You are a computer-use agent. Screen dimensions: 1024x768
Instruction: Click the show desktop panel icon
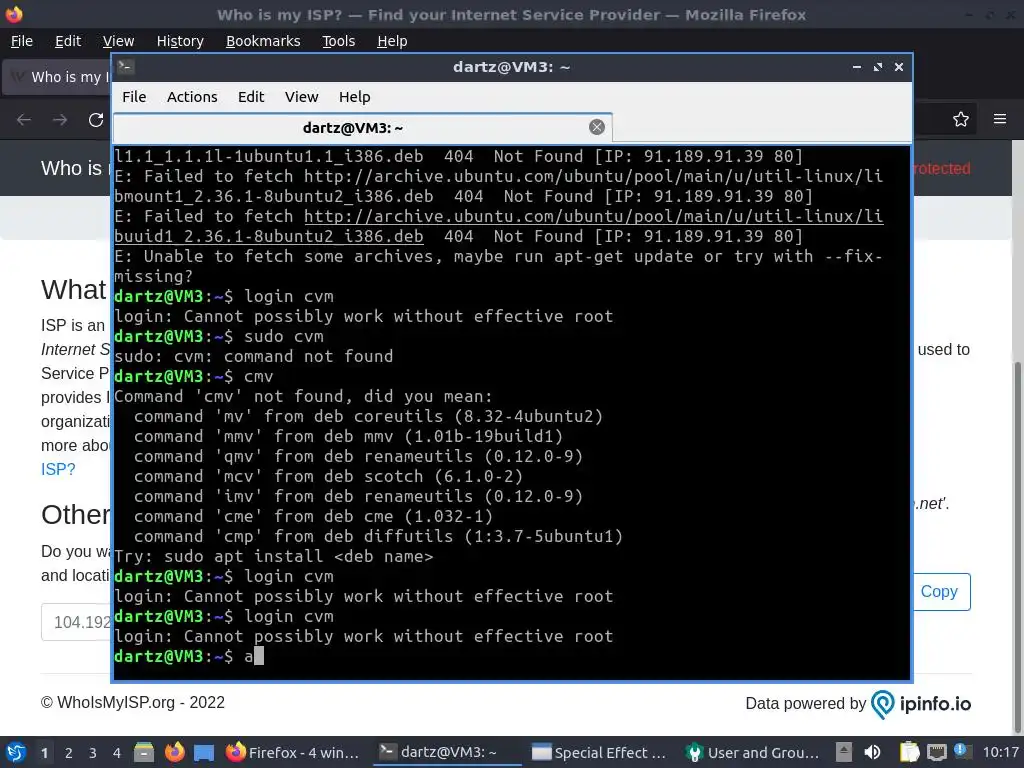tap(204, 753)
